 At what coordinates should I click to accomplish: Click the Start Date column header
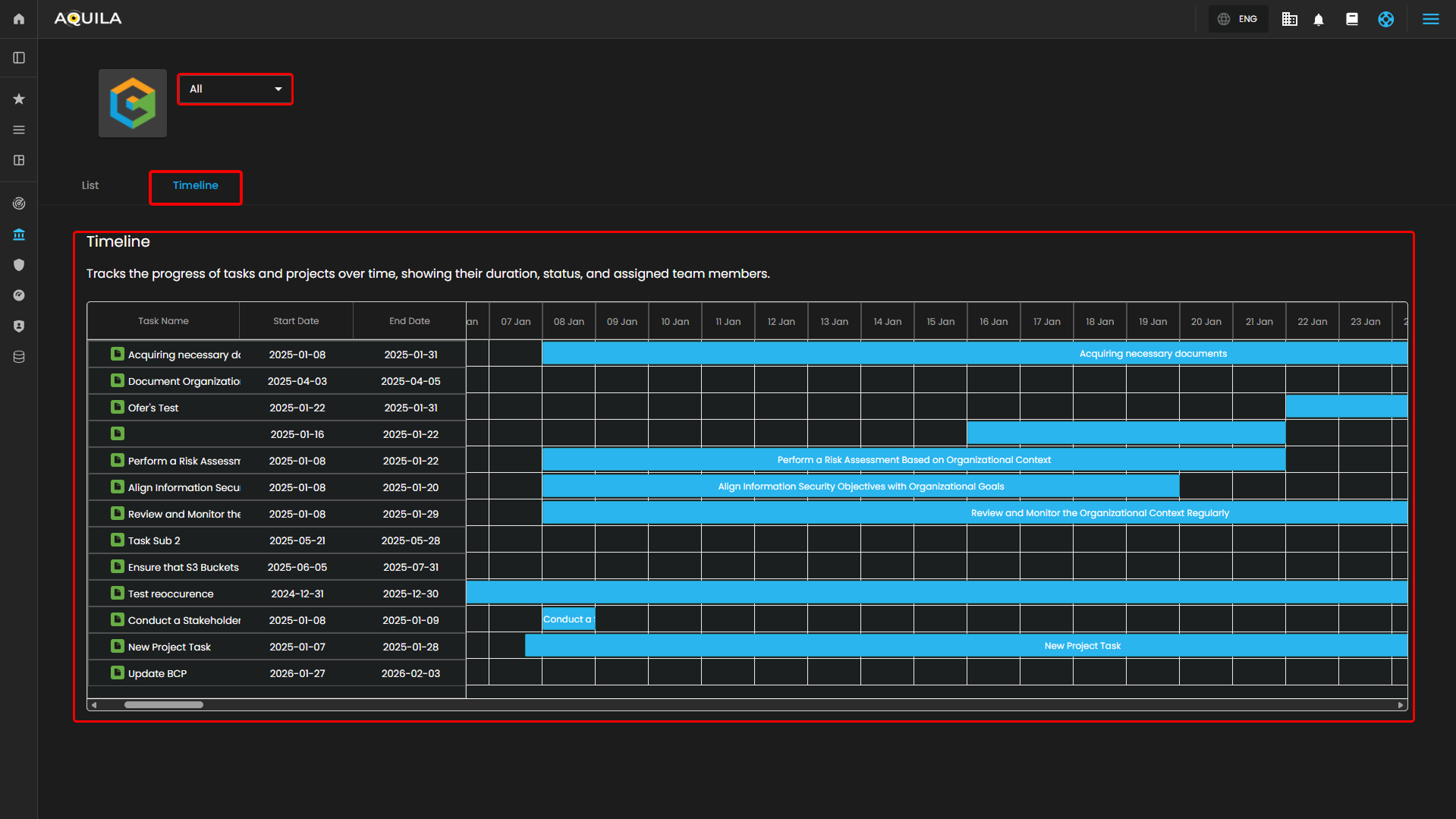[296, 321]
